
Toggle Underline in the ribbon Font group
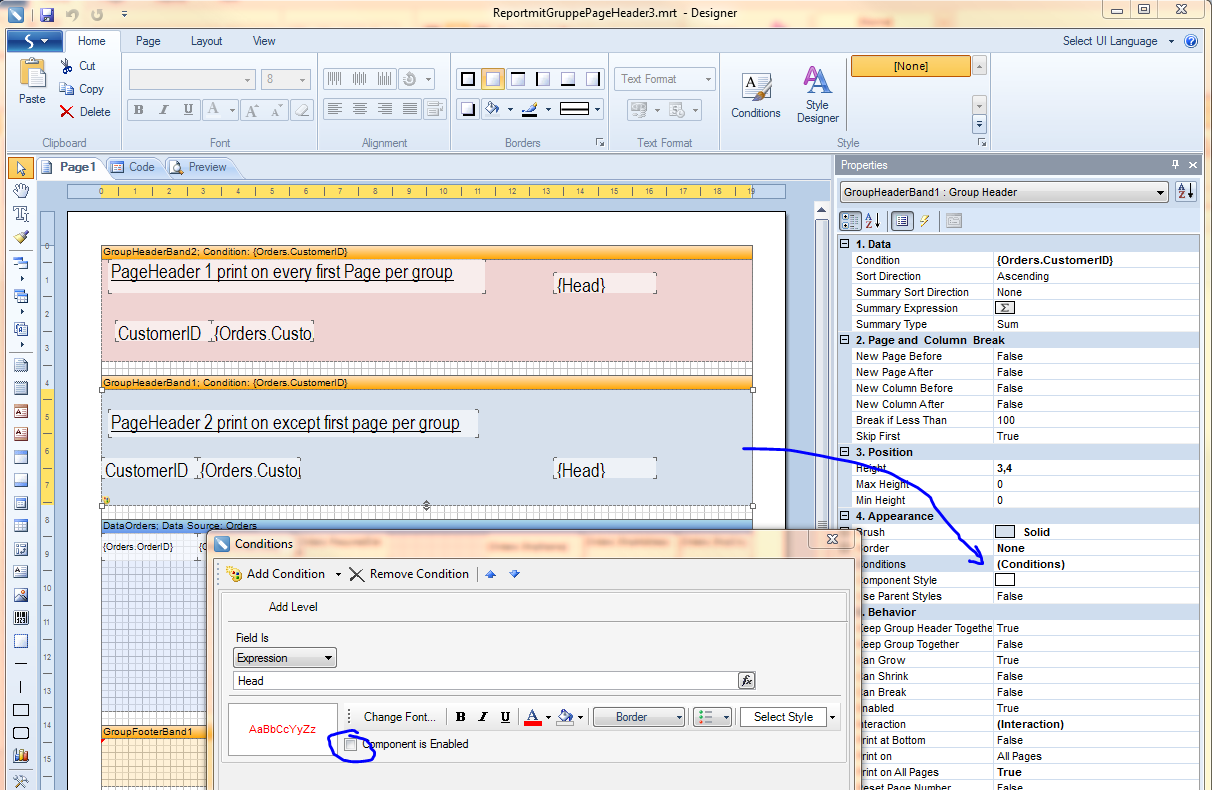tap(189, 109)
